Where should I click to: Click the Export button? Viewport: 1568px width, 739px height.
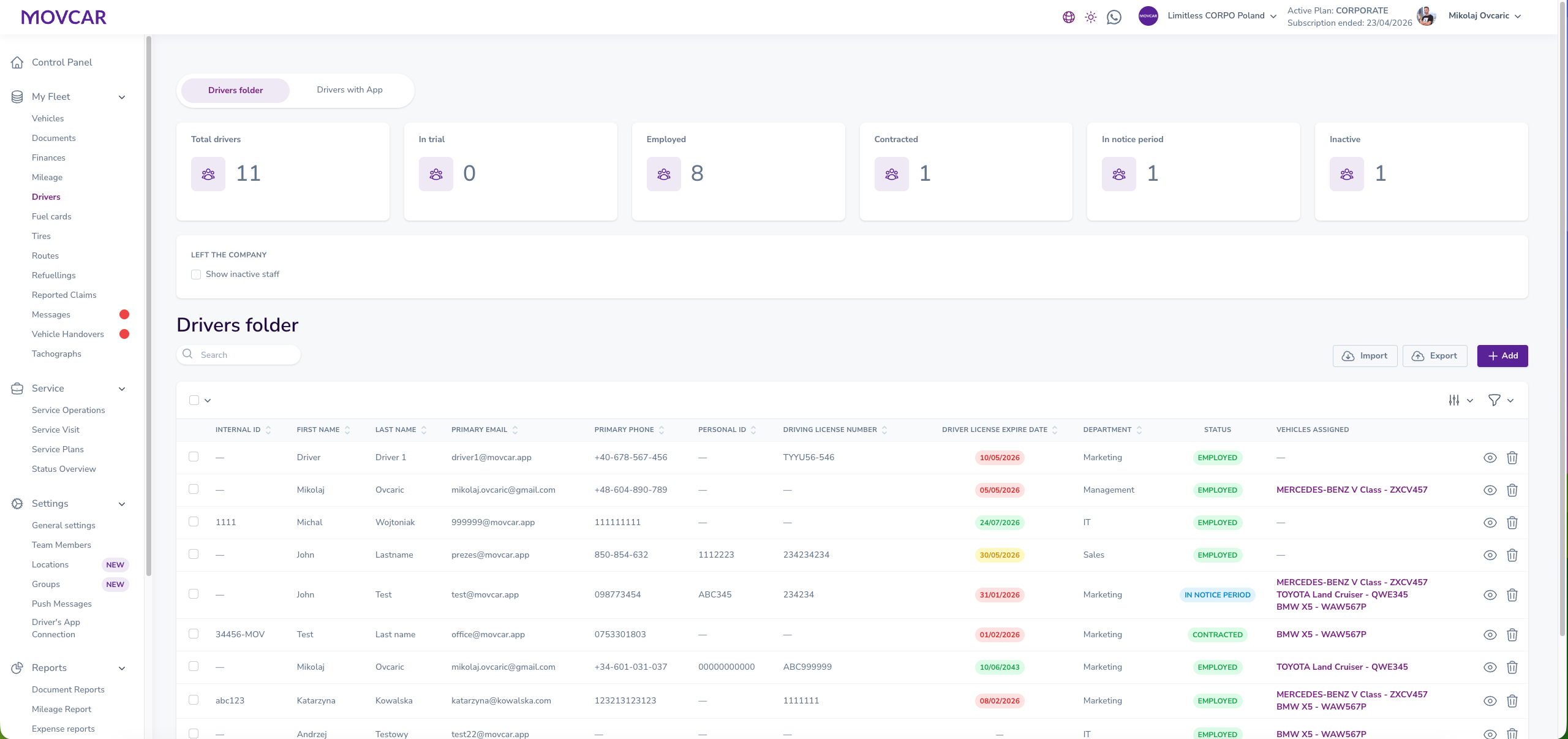point(1434,356)
